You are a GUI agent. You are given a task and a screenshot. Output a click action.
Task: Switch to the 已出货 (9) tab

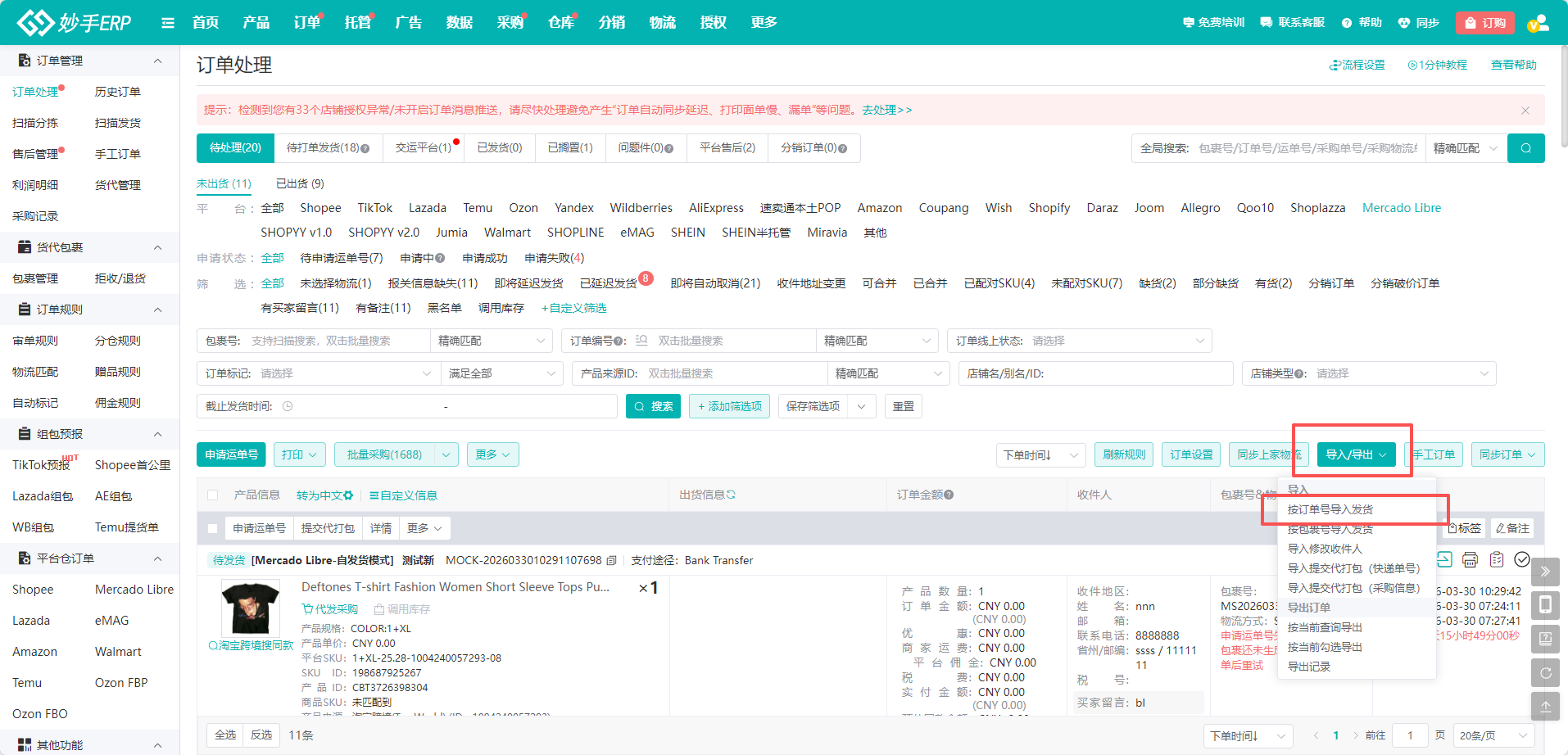(x=299, y=183)
